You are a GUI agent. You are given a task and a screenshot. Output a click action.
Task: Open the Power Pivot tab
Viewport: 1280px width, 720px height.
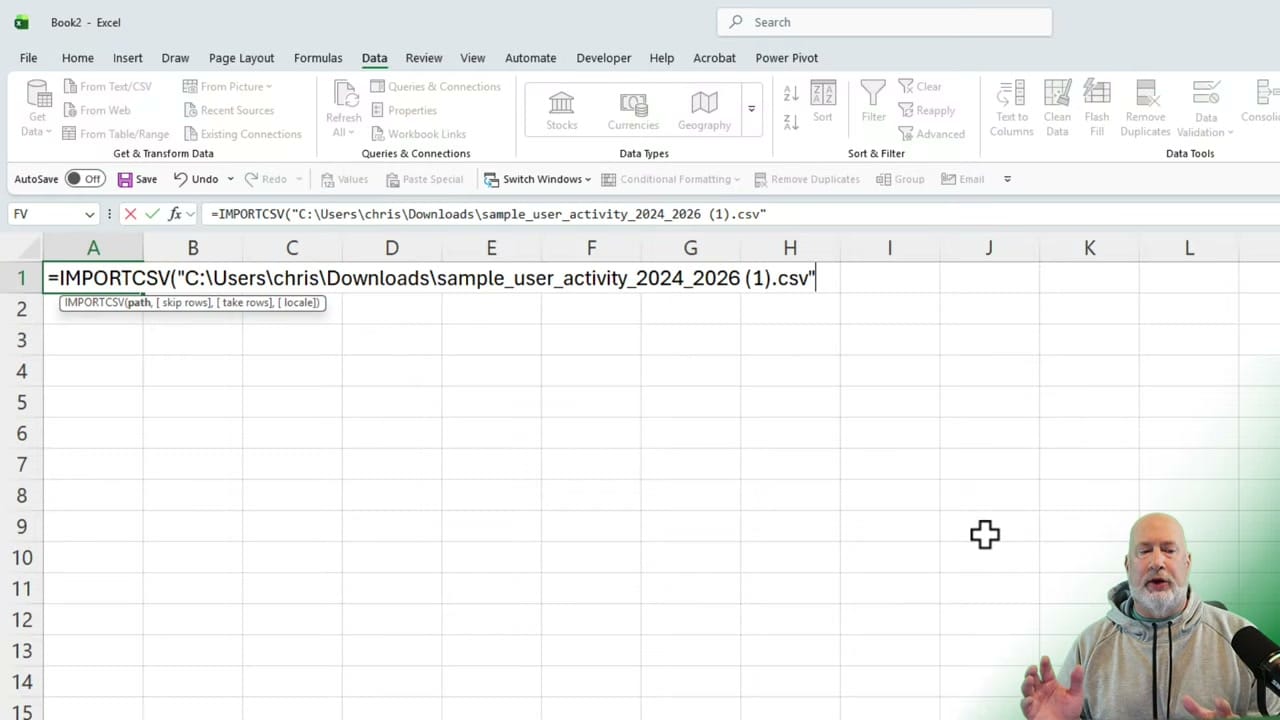(x=786, y=57)
